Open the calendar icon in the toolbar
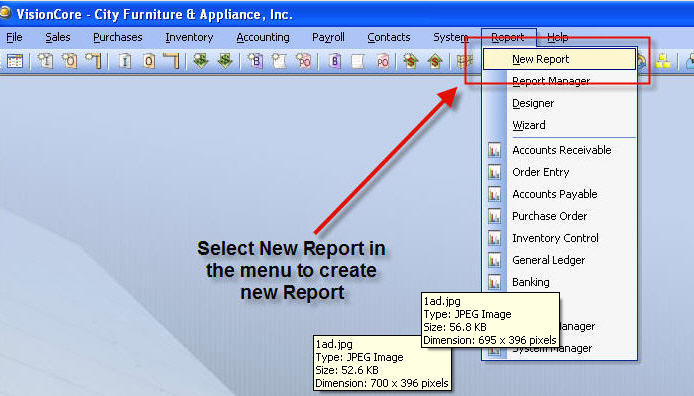This screenshot has width=694, height=396. [15, 61]
